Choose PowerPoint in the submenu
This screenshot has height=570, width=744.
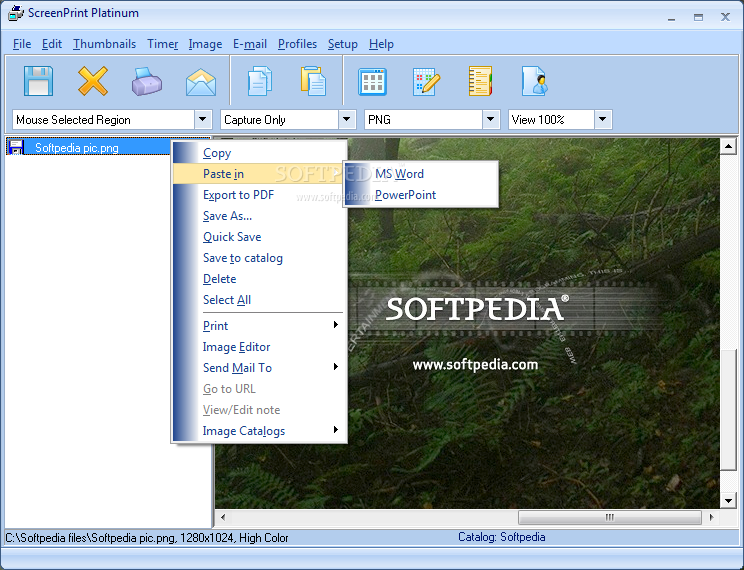(x=421, y=195)
